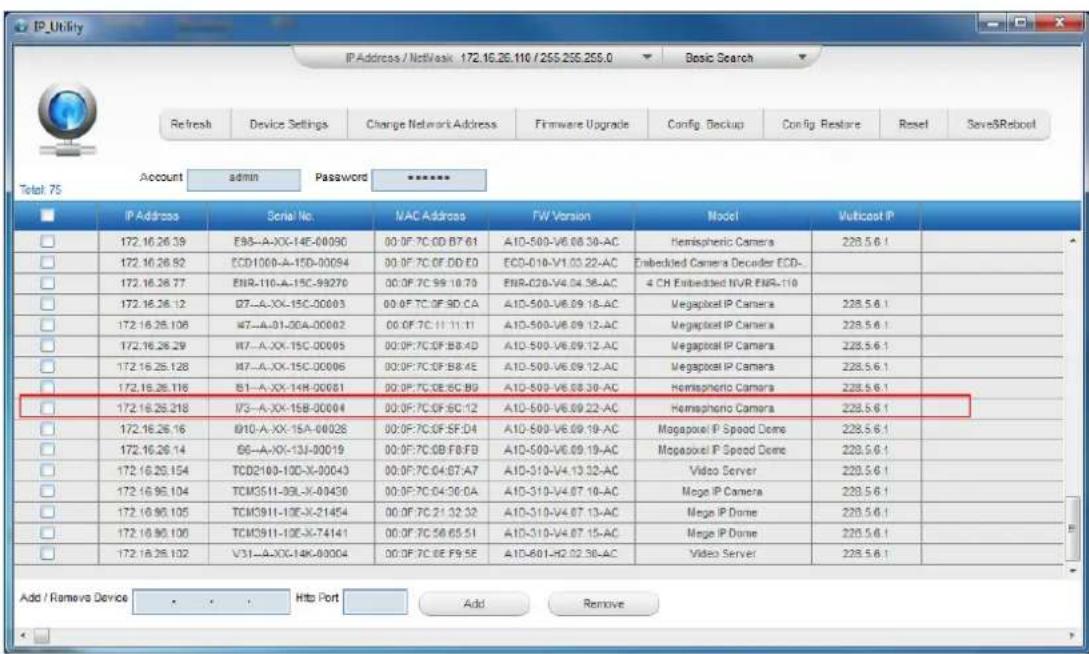
Task: Click serial TCM3911-10E-X-74141
Action: point(290,533)
